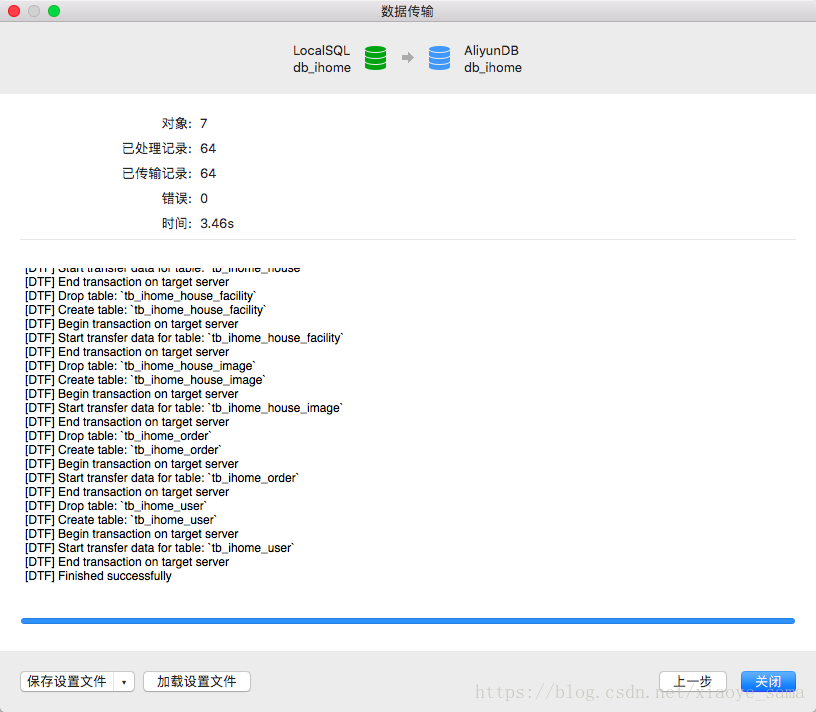The height and width of the screenshot is (712, 816).
Task: Click the 错误 value 0
Action: coord(204,198)
